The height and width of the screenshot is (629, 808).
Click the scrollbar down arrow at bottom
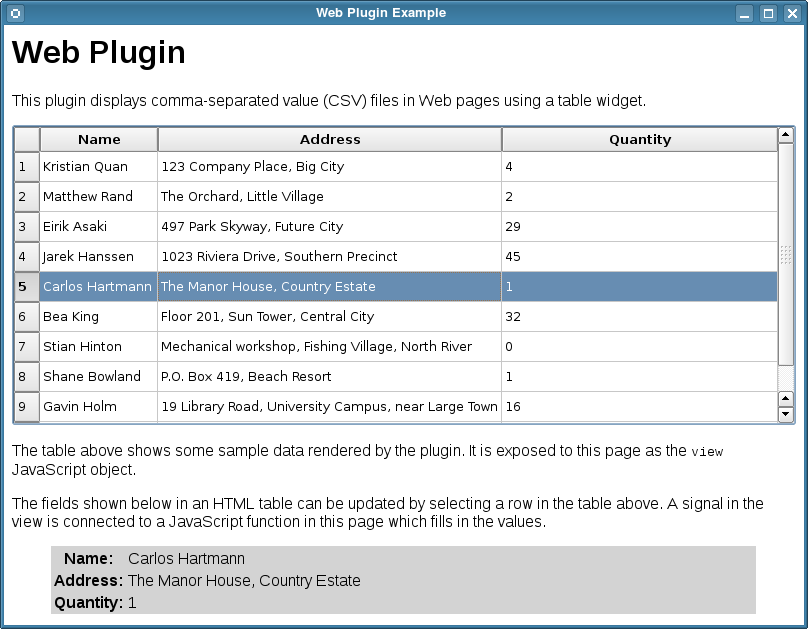785,414
